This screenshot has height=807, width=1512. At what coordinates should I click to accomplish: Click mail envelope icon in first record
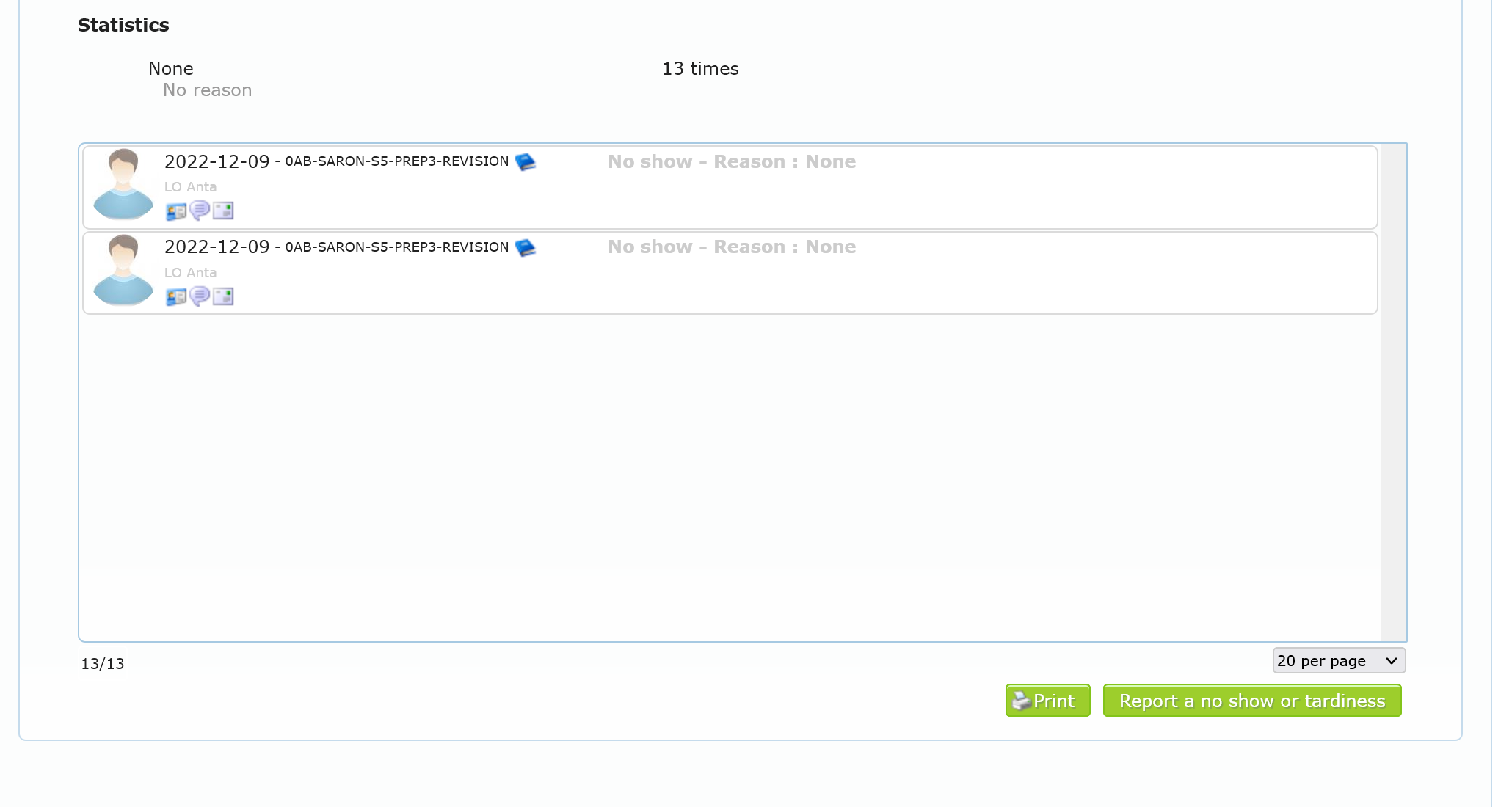223,211
